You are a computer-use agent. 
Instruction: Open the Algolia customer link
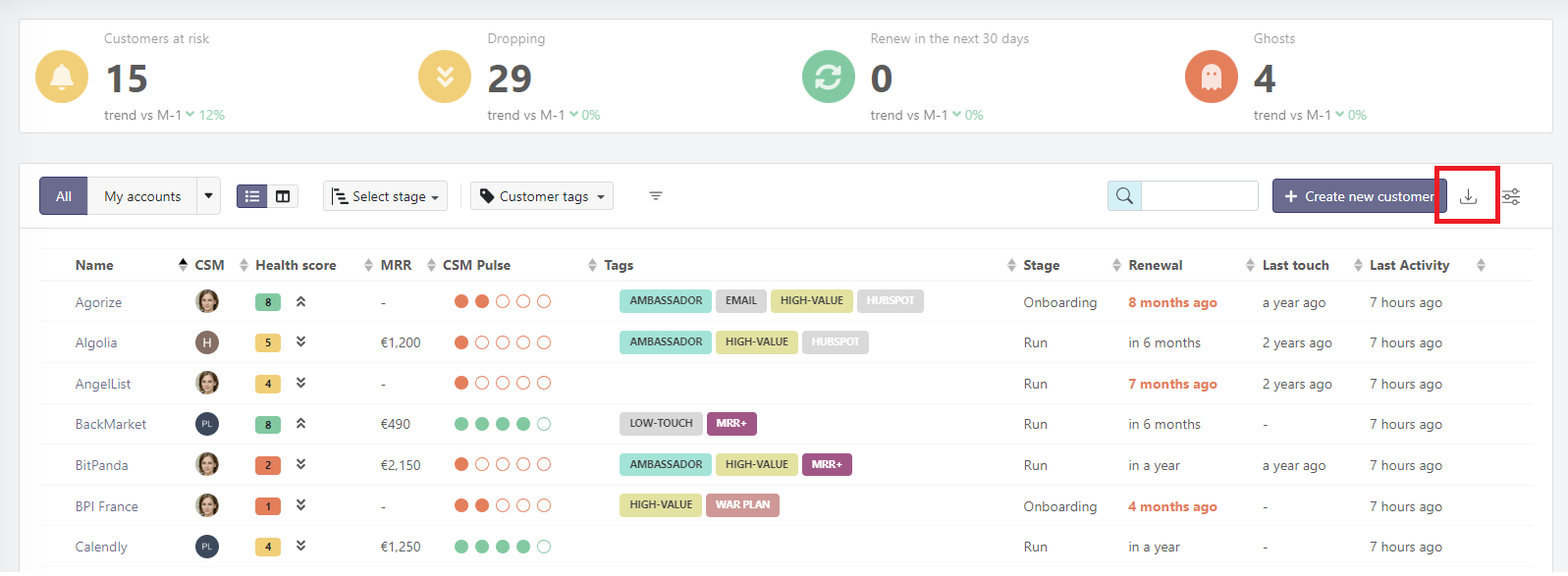click(96, 342)
